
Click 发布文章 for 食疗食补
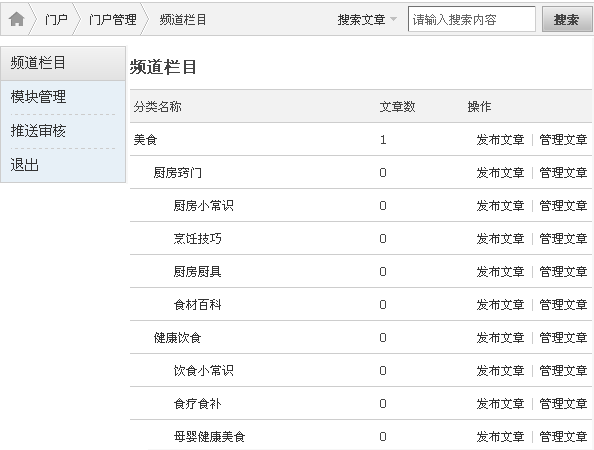coord(500,403)
